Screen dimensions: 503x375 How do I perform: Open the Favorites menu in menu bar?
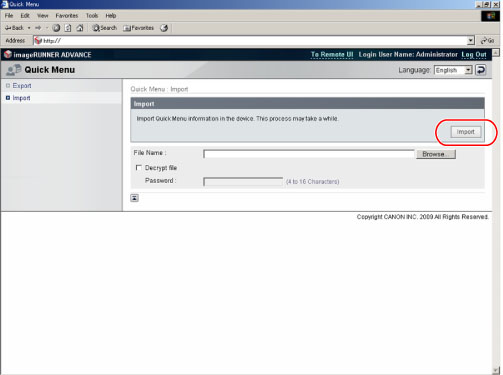(x=67, y=16)
